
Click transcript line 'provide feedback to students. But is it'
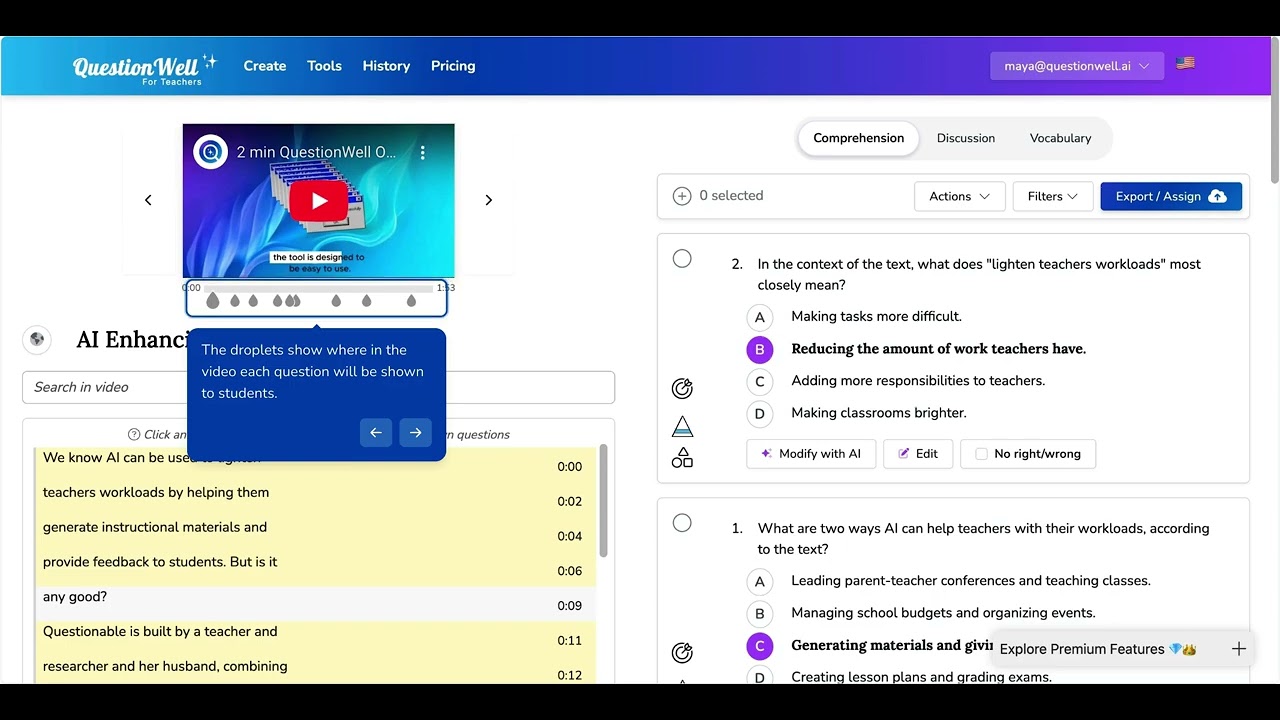pos(160,562)
